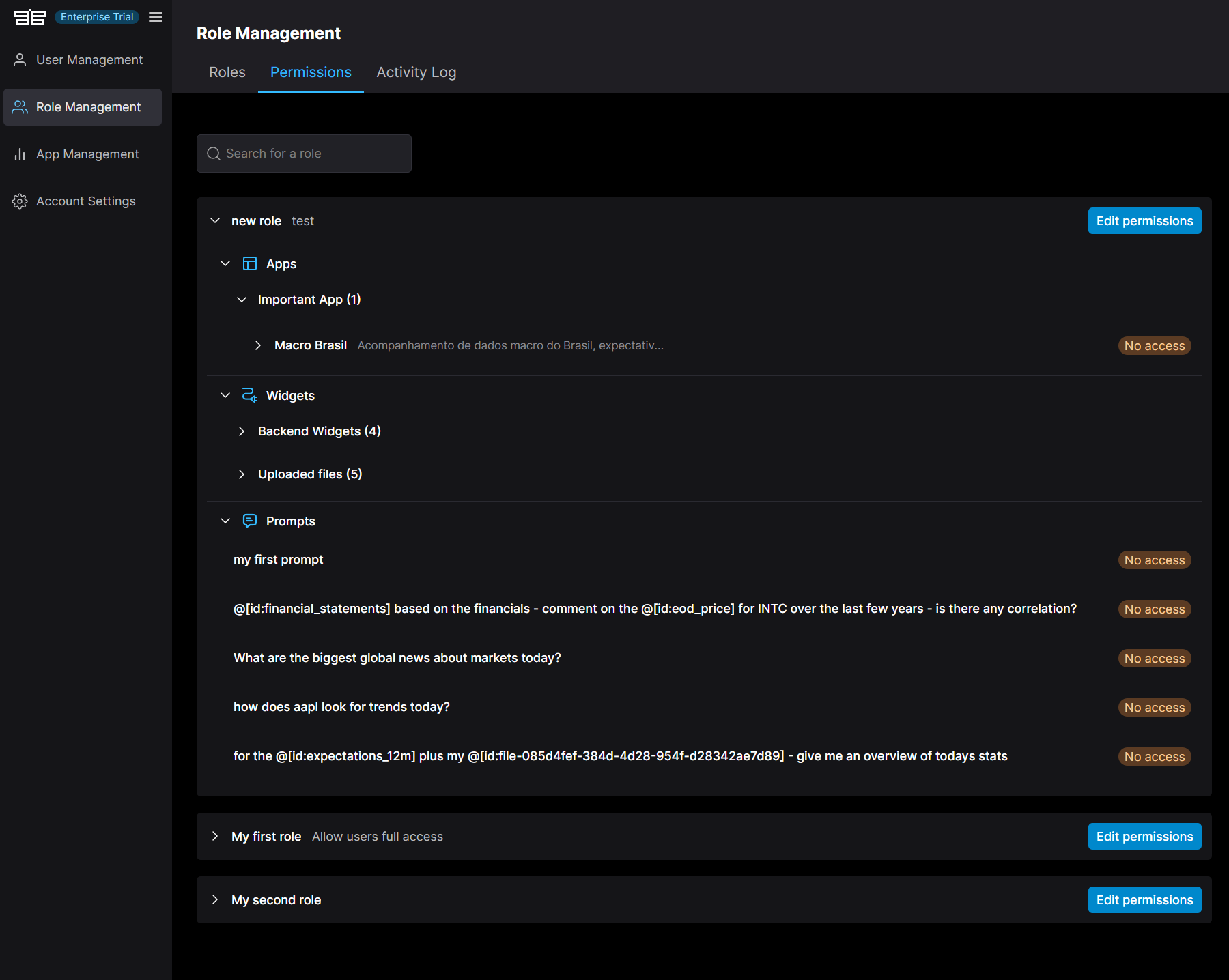Open User Management in sidebar
This screenshot has width=1229, height=980.
tap(83, 60)
